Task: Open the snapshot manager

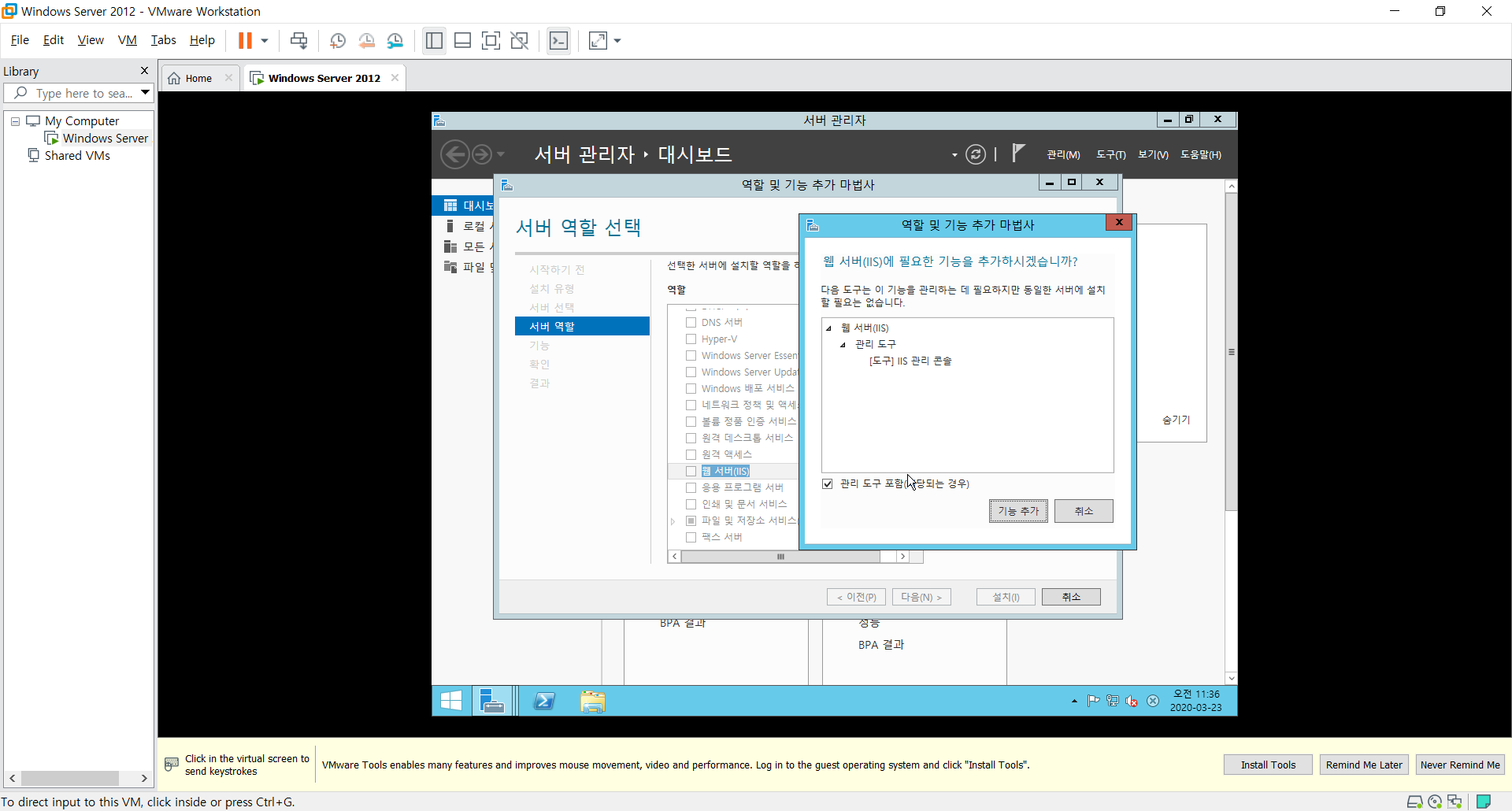Action: tap(395, 40)
